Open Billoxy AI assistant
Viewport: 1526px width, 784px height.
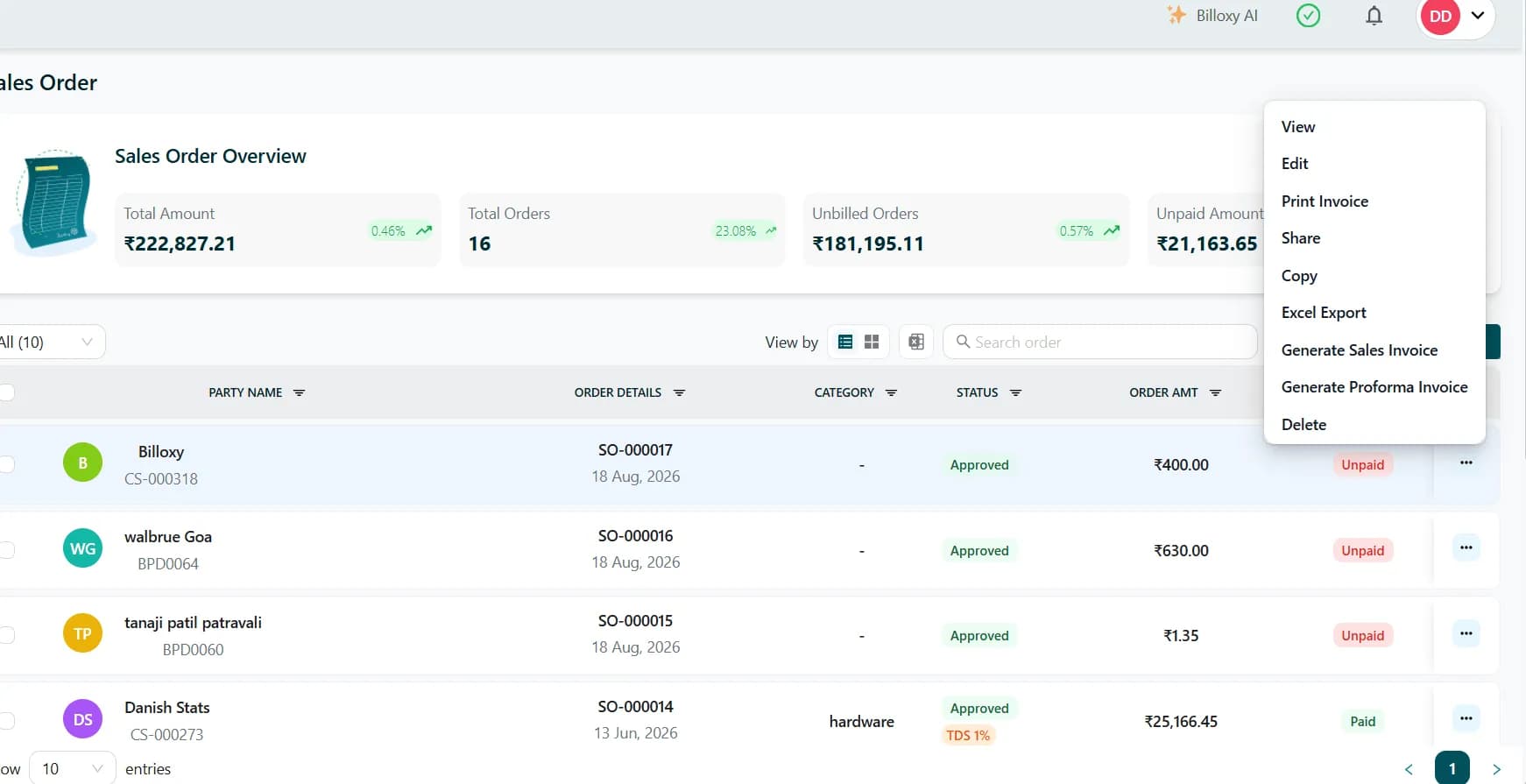tap(1212, 16)
